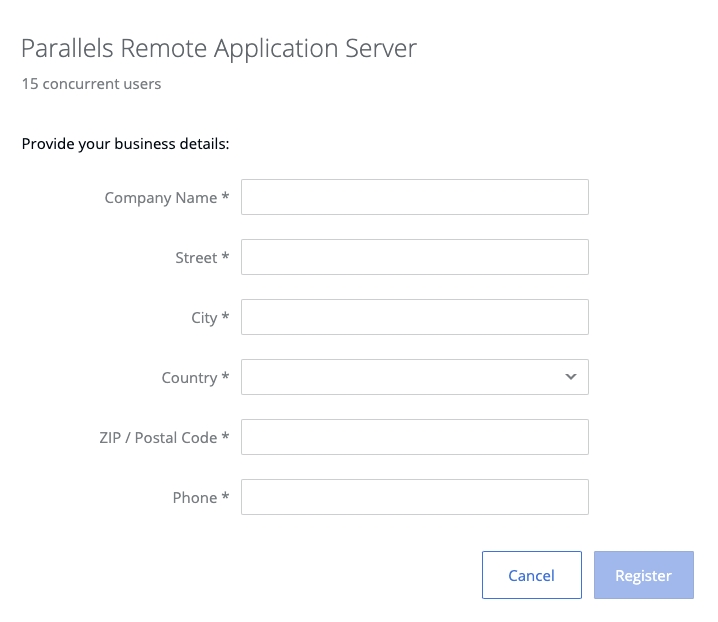The image size is (718, 622).
Task: Click the Parallels Remote Application Server title
Action: pyautogui.click(x=219, y=48)
